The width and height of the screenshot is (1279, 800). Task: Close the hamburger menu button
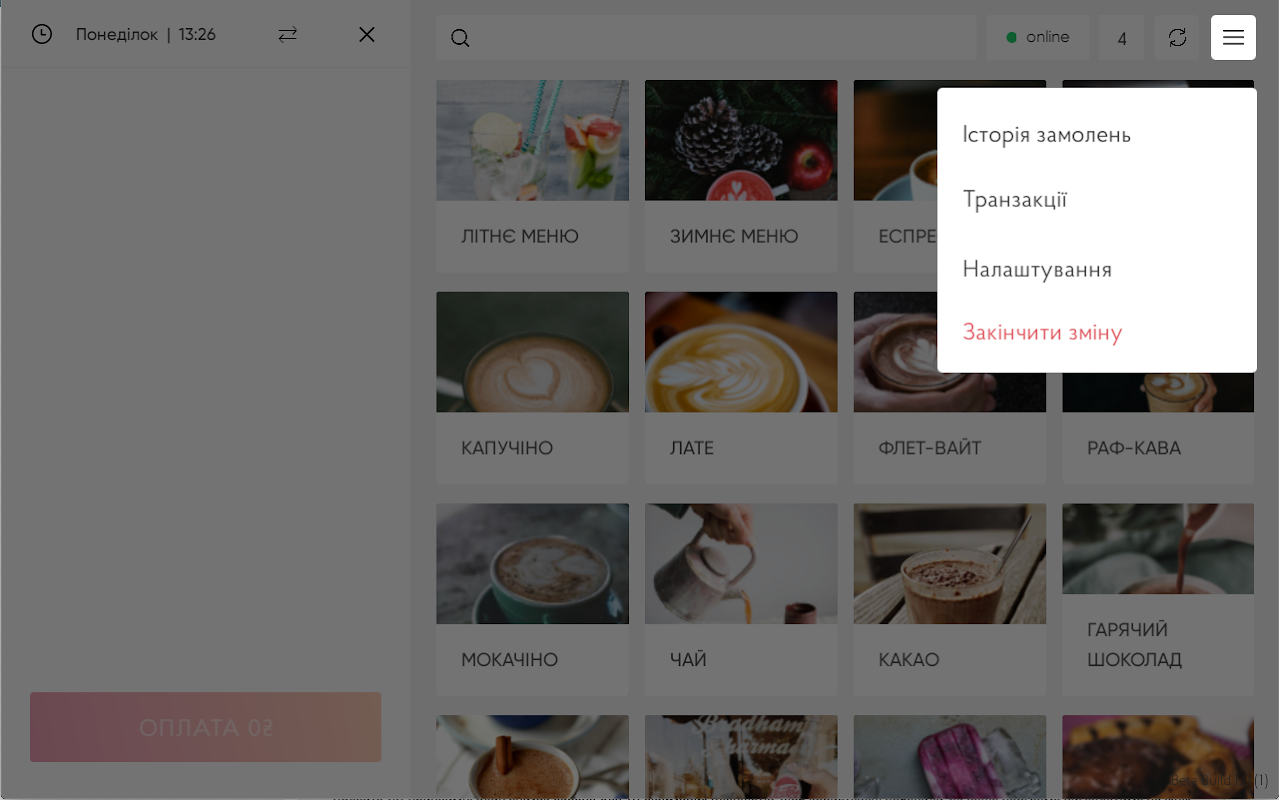coord(1233,37)
